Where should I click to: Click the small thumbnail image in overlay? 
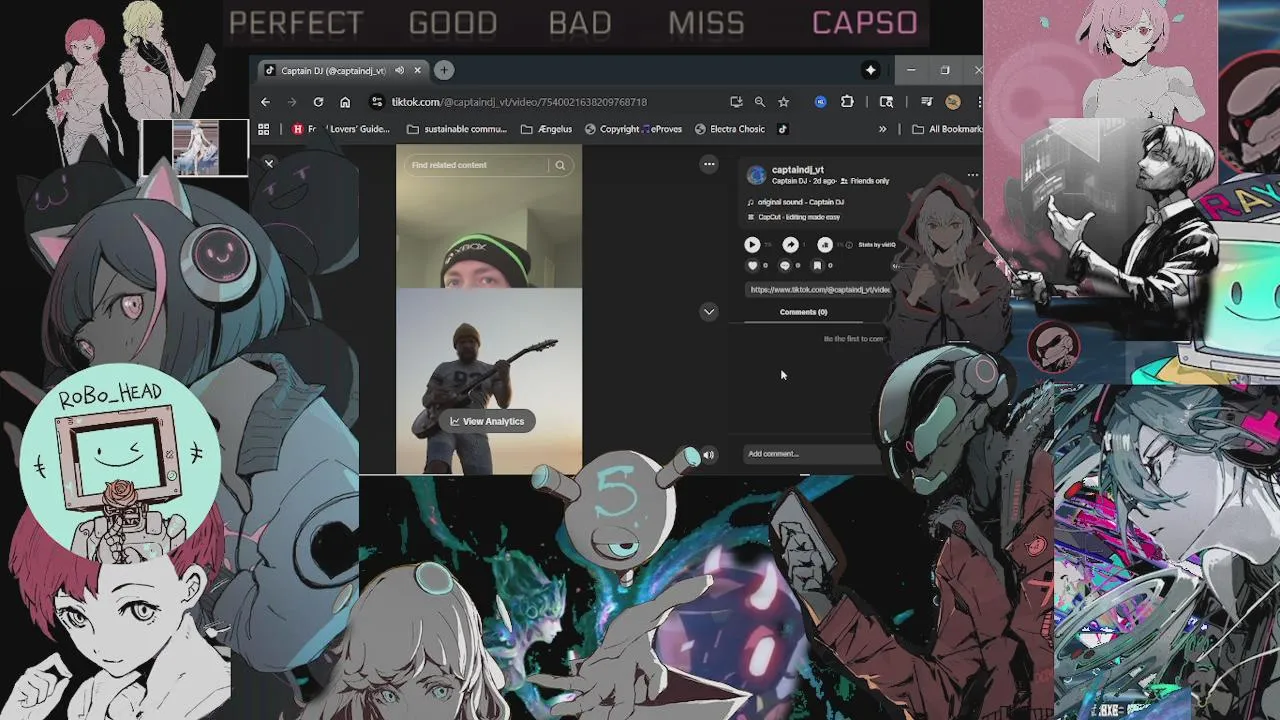coord(195,148)
